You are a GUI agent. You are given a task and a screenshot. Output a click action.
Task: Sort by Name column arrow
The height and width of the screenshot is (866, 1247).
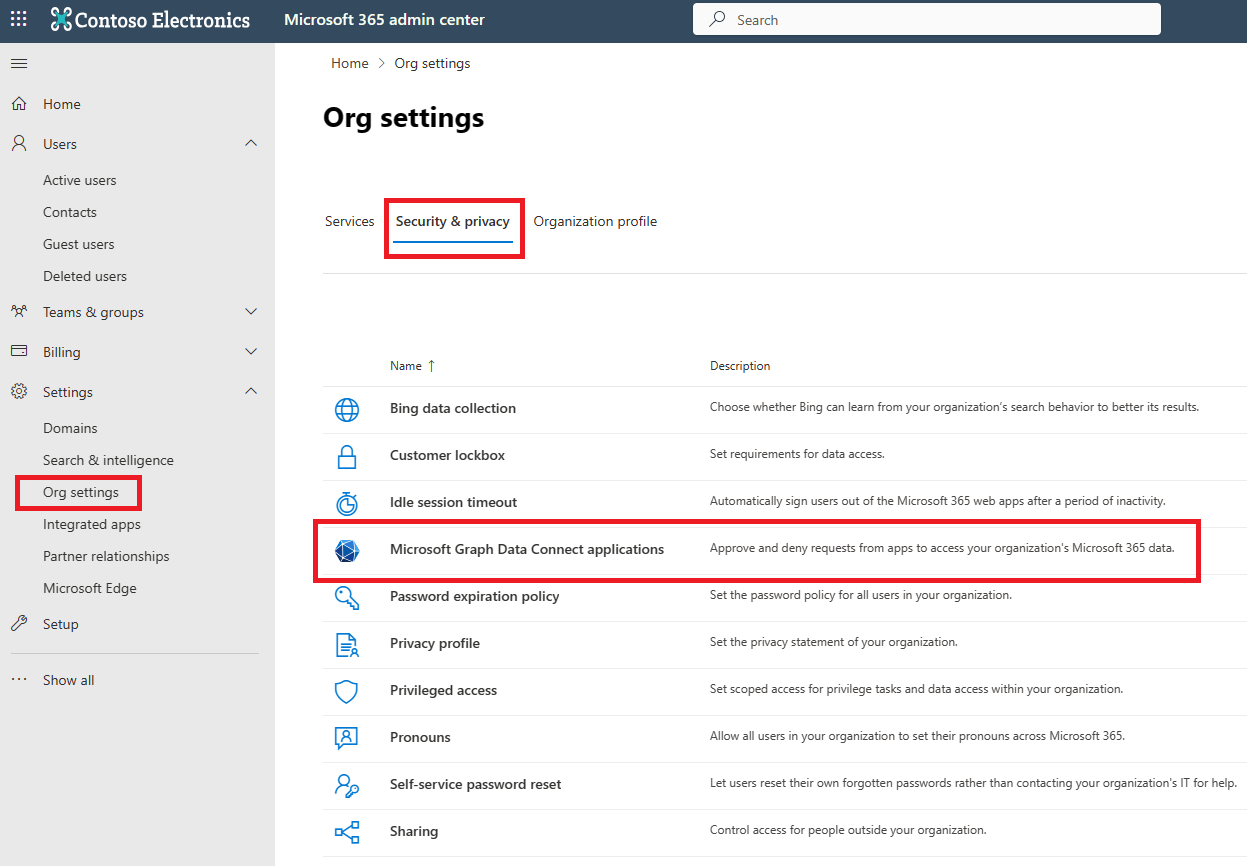point(431,366)
